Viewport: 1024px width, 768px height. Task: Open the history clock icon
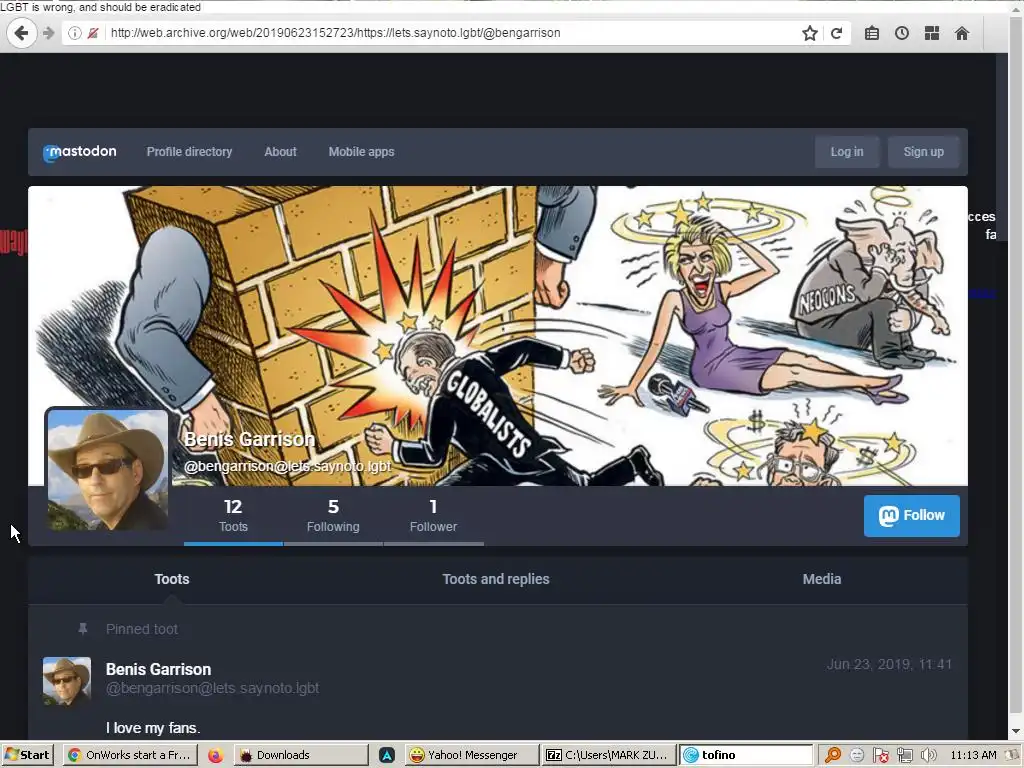[x=902, y=33]
